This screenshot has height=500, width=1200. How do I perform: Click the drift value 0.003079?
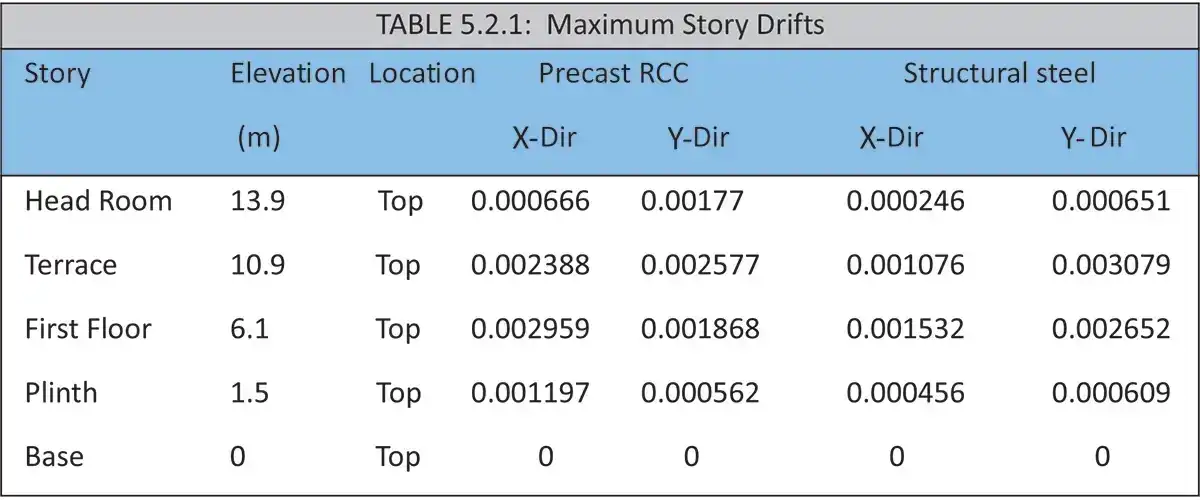[1110, 265]
